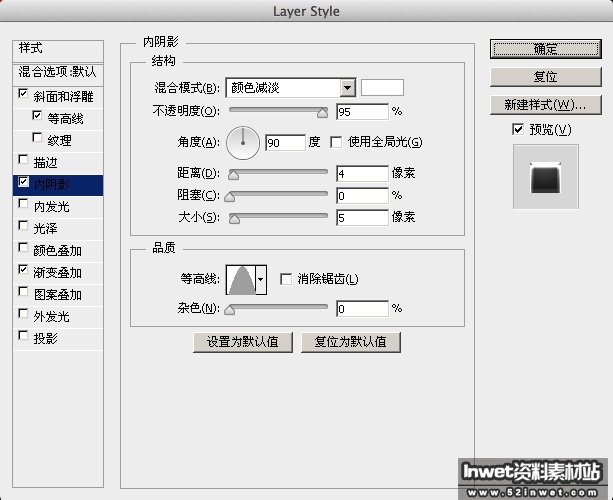Uncheck the 等高线 sub-option checkbox
Image resolution: width=613 pixels, height=500 pixels.
[37, 116]
